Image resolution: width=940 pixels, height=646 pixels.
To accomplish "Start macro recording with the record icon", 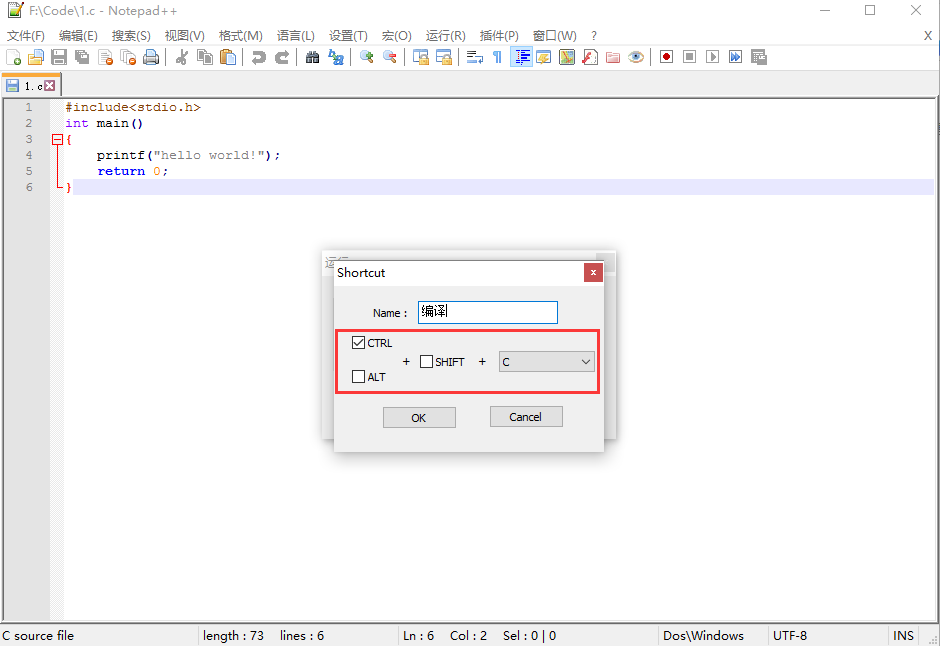I will tap(667, 57).
